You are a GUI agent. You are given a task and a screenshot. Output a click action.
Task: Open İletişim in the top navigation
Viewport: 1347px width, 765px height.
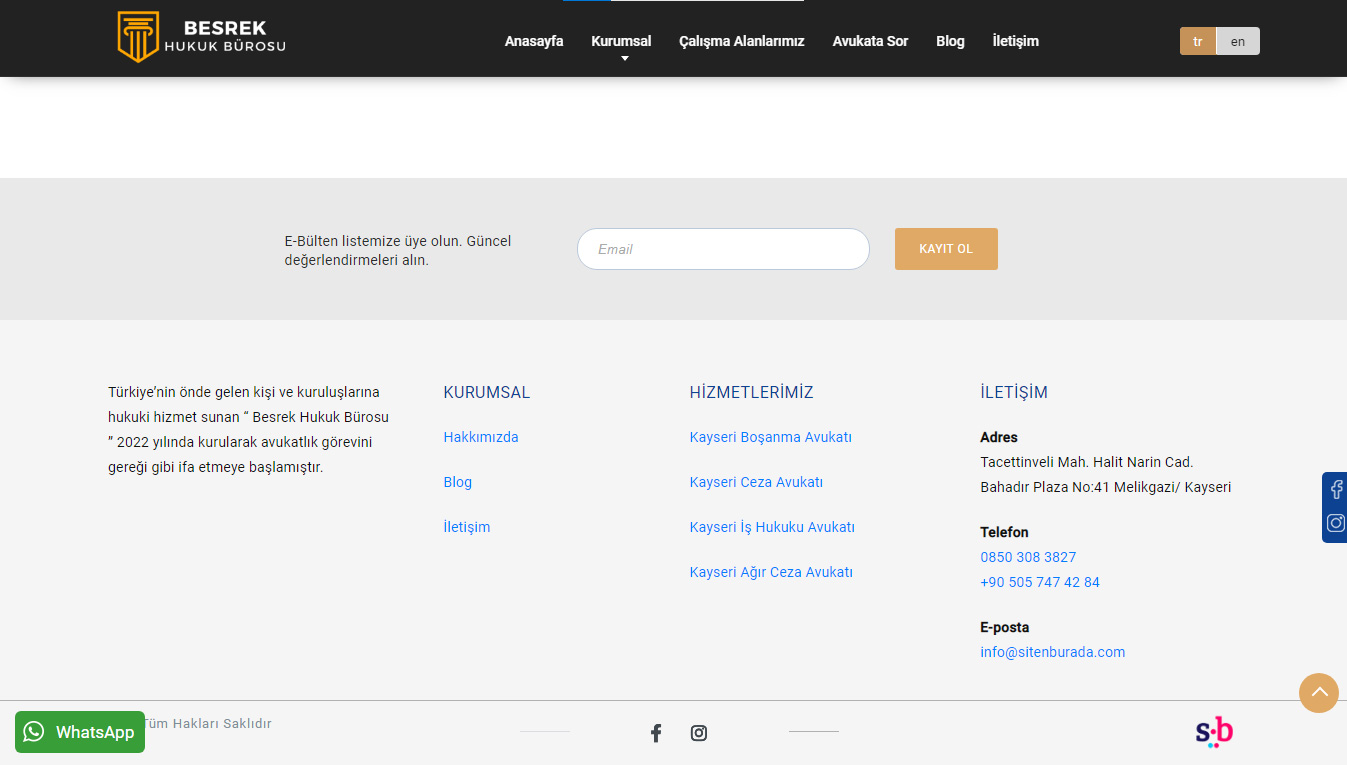(1015, 41)
